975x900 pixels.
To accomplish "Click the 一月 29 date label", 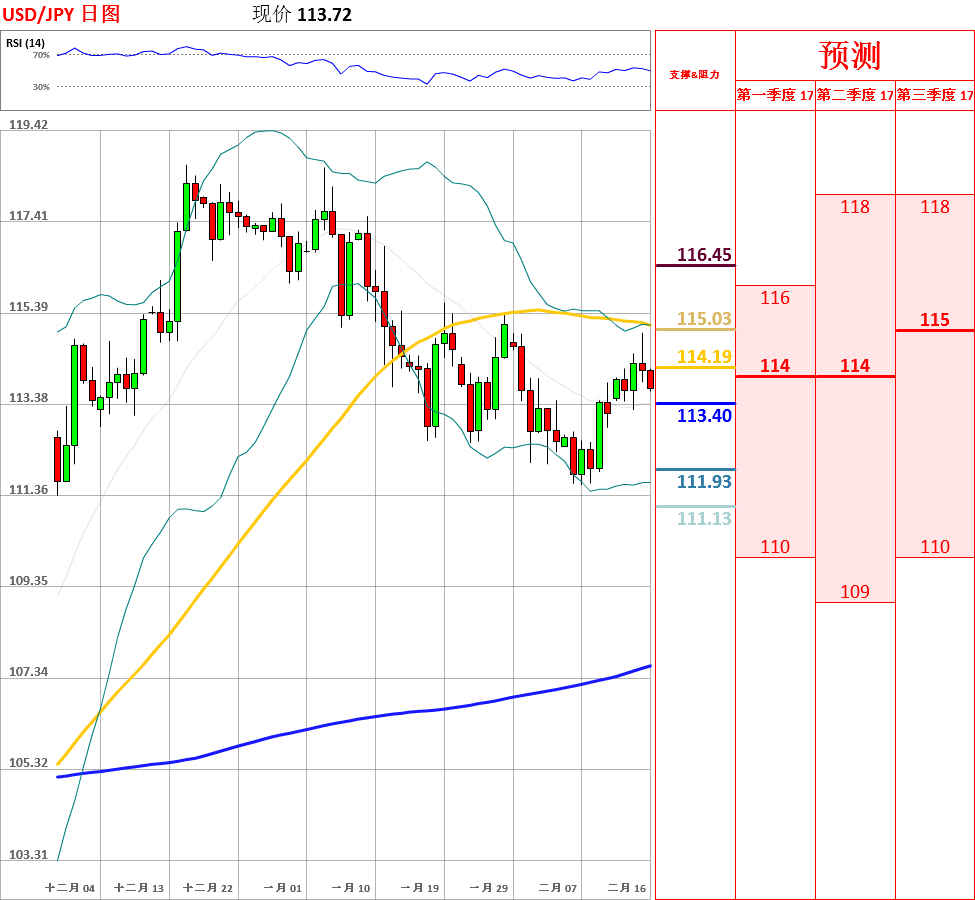I will [489, 888].
